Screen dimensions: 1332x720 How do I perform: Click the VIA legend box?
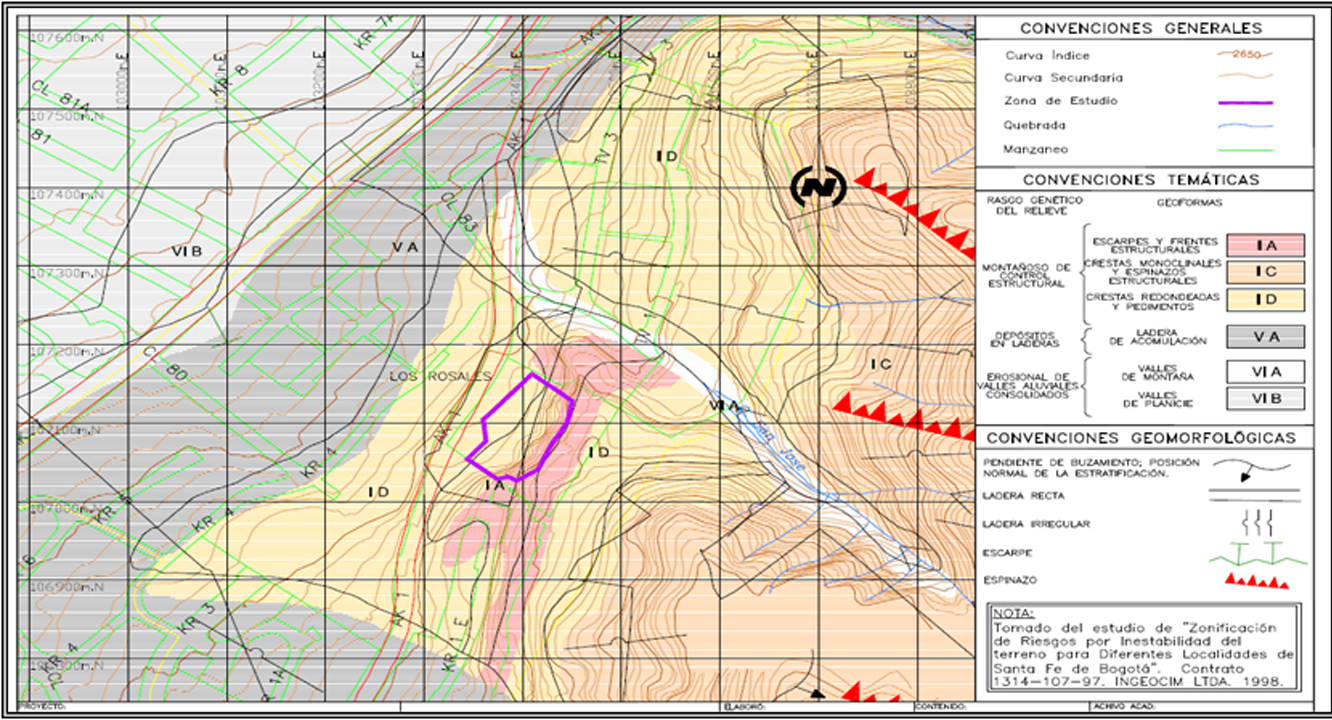click(x=1266, y=372)
